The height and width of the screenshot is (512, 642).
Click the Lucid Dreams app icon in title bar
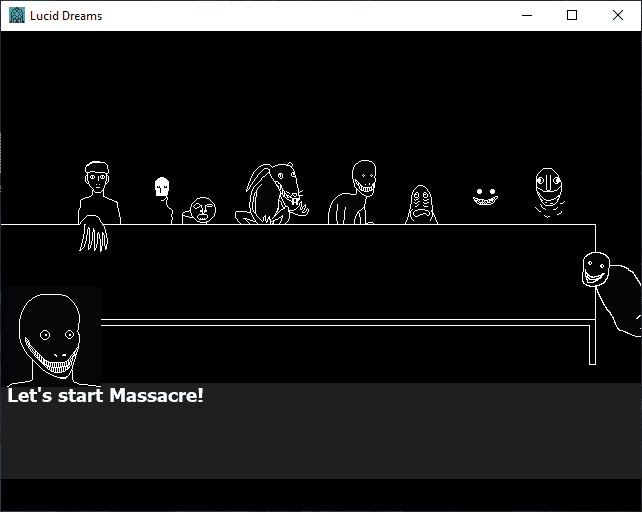(x=16, y=15)
